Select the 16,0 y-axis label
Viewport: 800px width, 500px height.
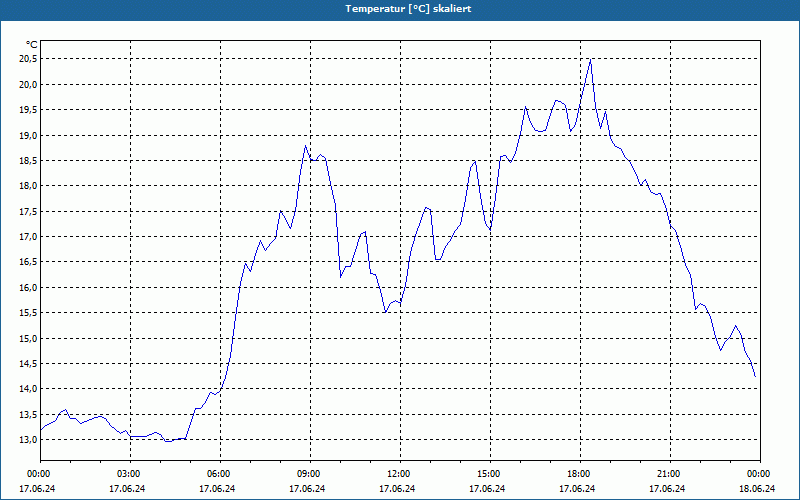(x=29, y=288)
